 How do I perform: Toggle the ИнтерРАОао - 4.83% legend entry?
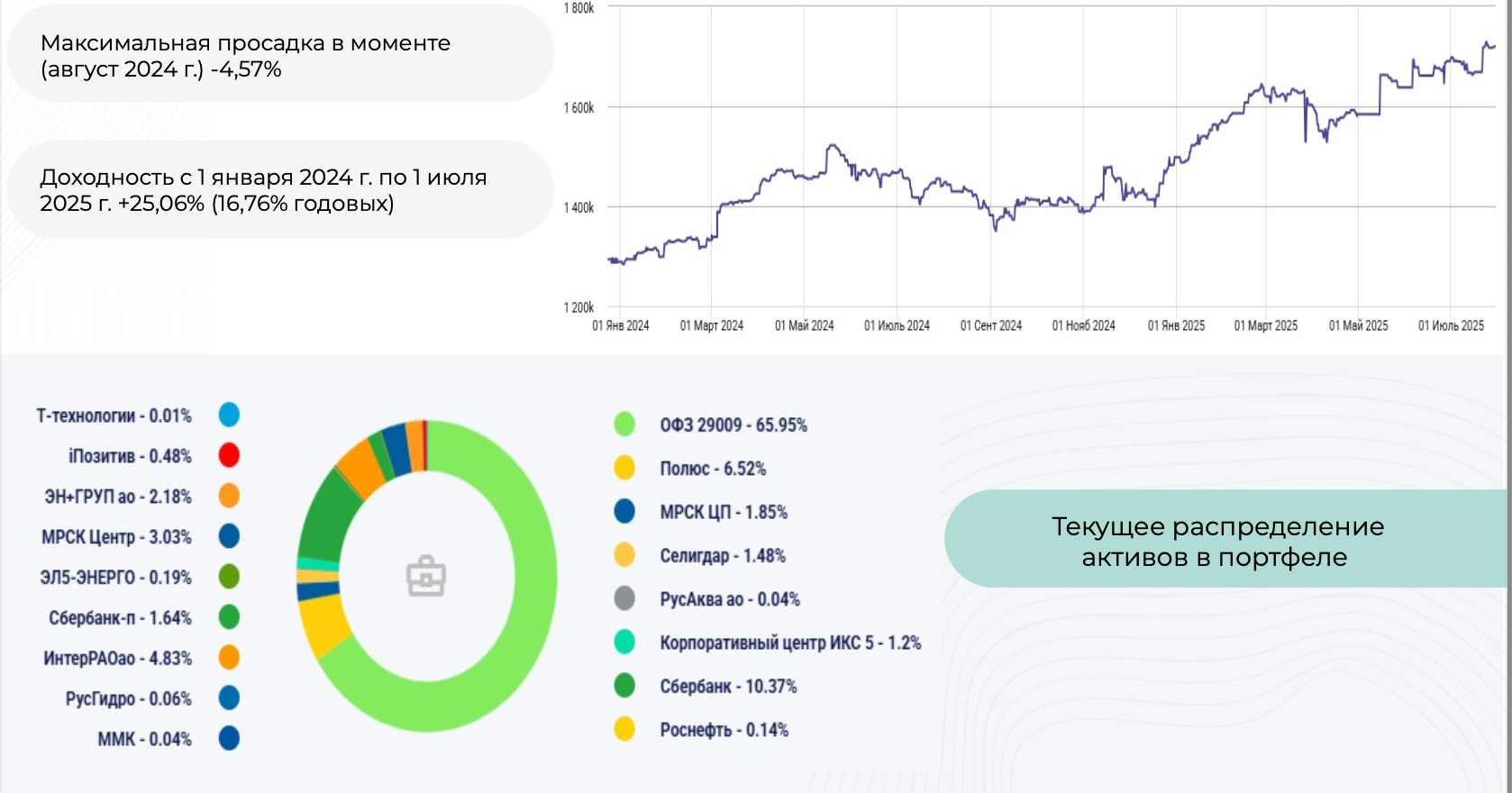pyautogui.click(x=117, y=659)
